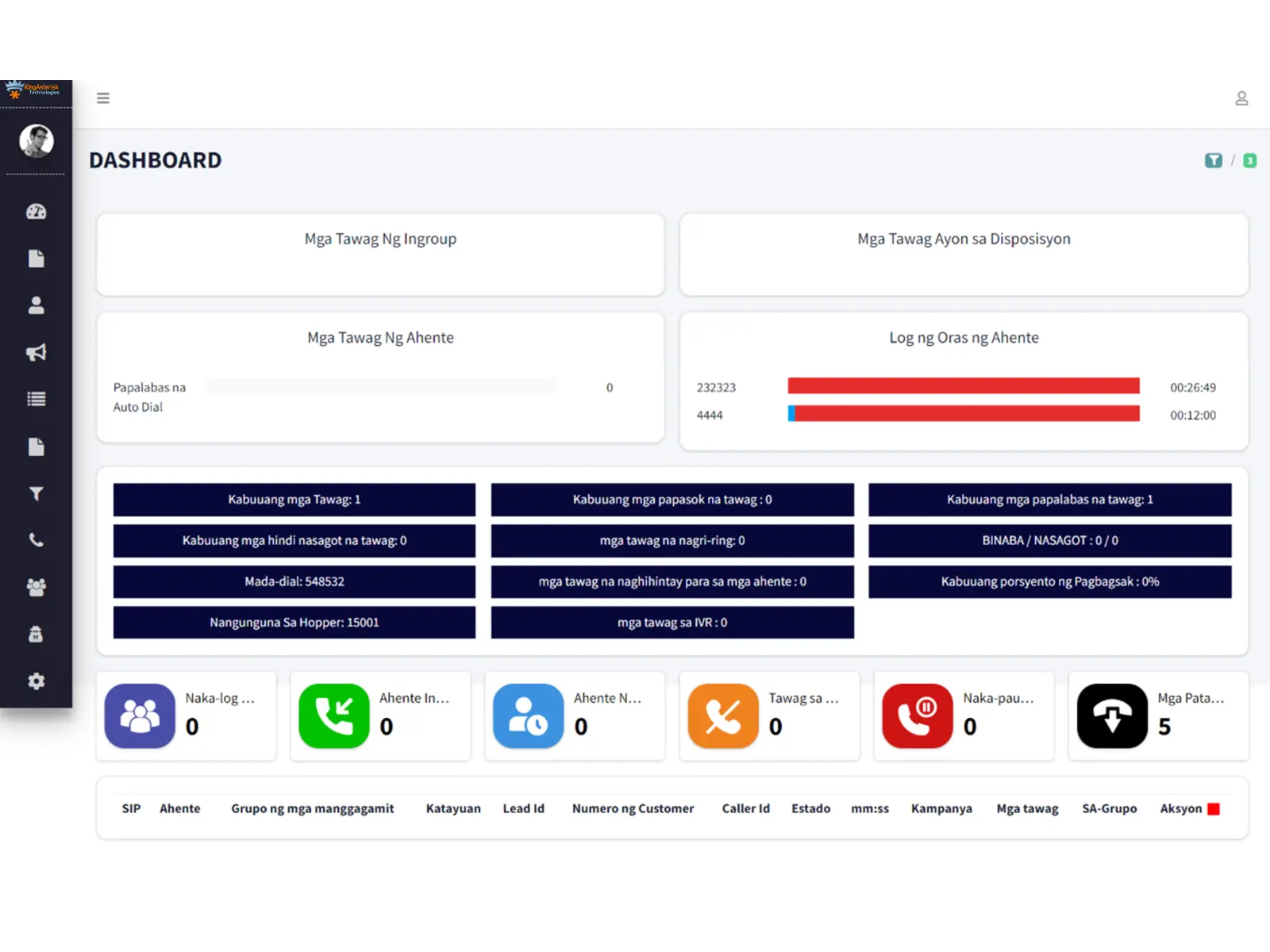Click the green number 3 badge icon
1270x952 pixels.
[x=1249, y=161]
